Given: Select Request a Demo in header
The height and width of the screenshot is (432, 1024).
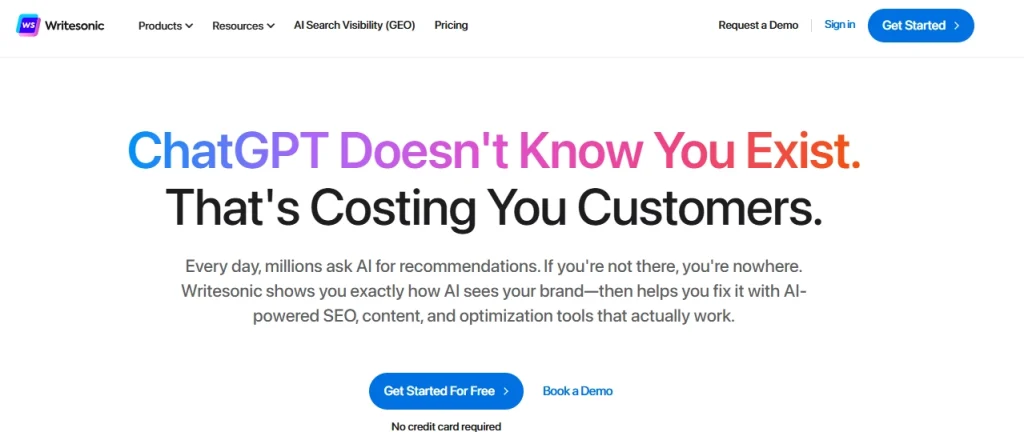Looking at the screenshot, I should pyautogui.click(x=758, y=25).
